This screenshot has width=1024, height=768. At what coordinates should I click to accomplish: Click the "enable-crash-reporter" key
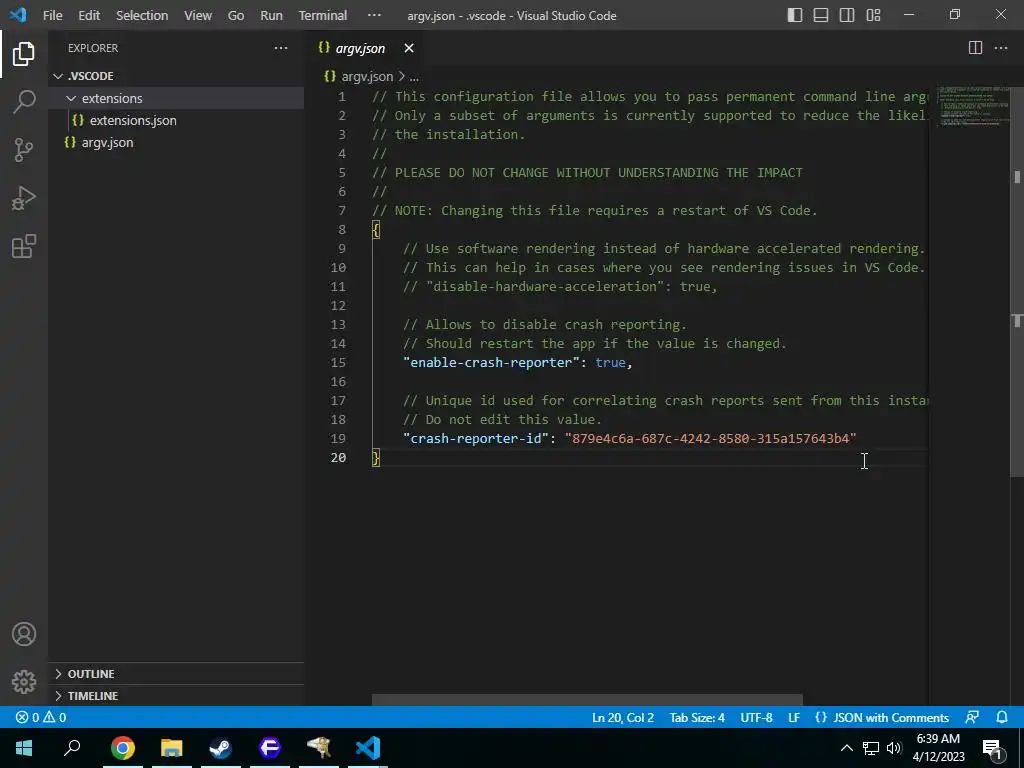coord(491,362)
